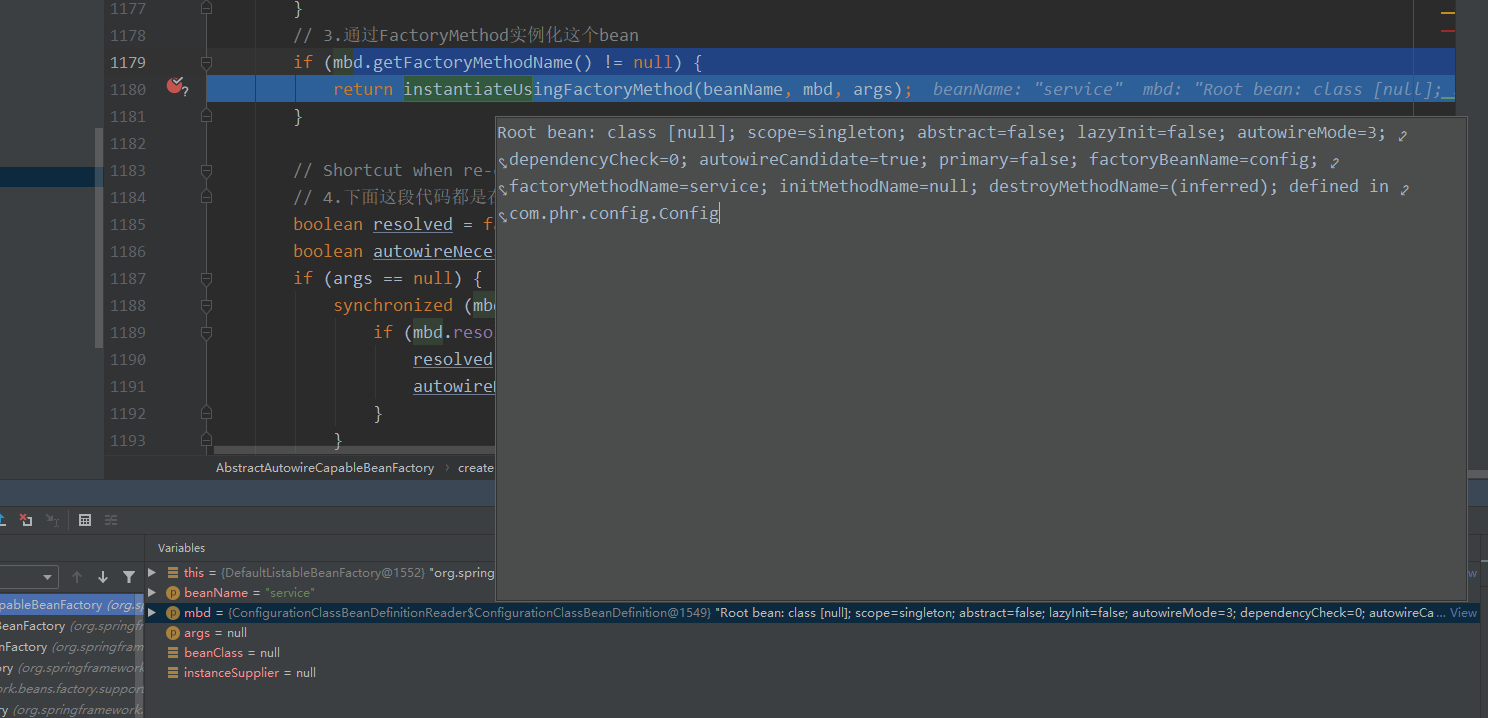Toggle fold marker at line 1181
Image resolution: width=1488 pixels, height=718 pixels.
[x=206, y=116]
